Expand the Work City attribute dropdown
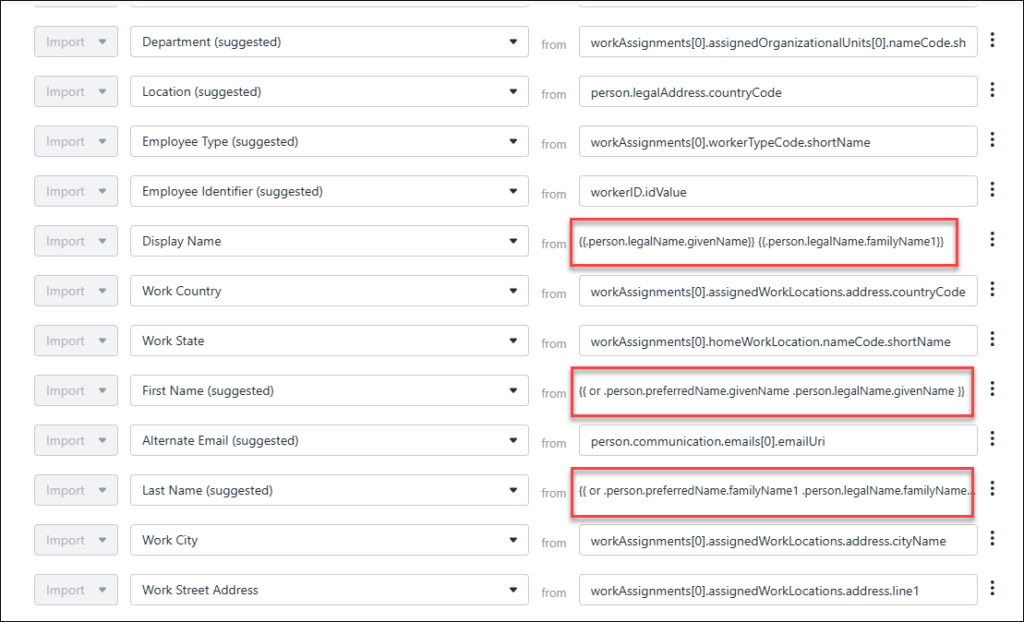1024x622 pixels. point(329,540)
